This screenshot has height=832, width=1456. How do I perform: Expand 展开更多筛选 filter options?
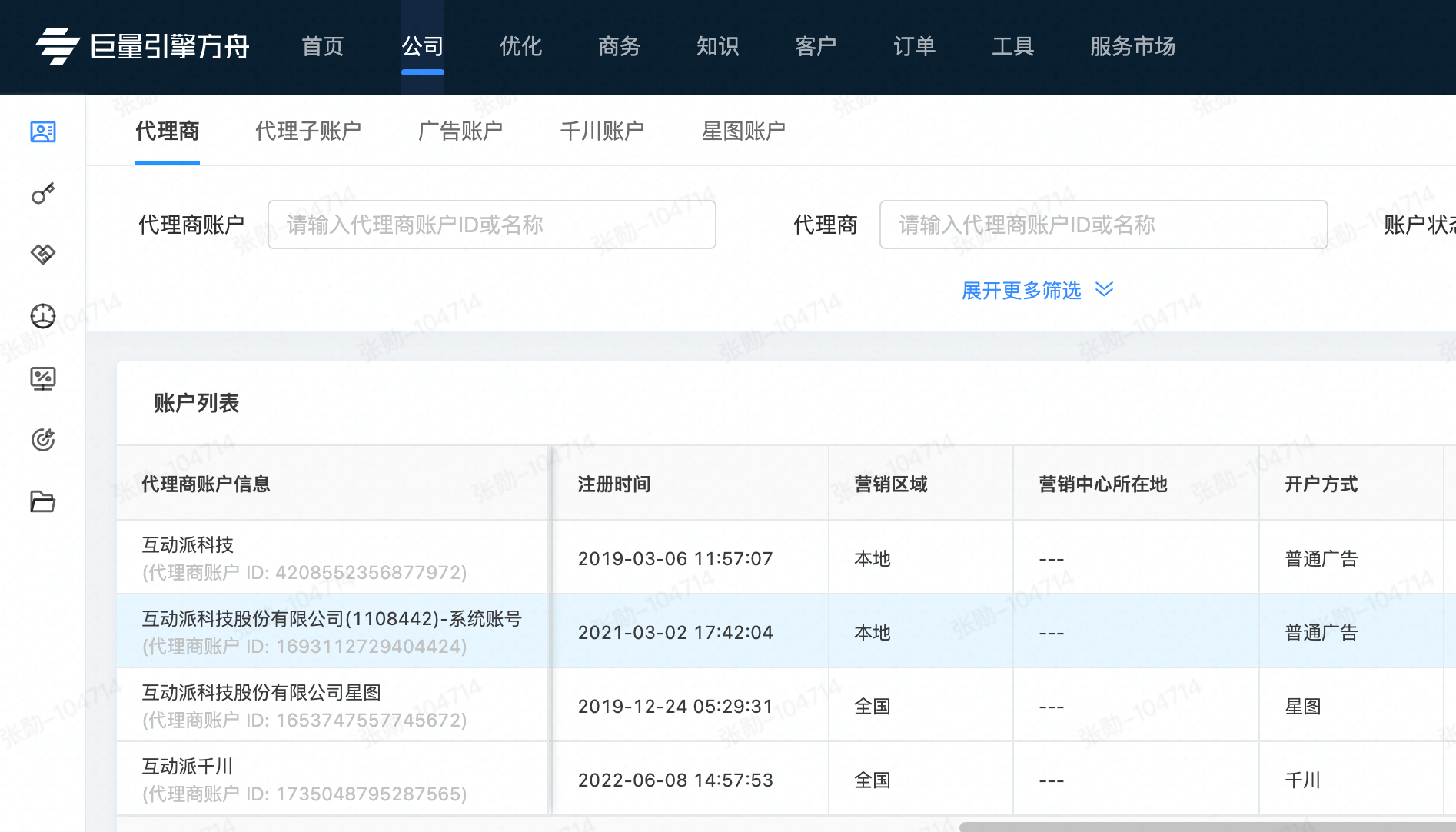click(1021, 291)
